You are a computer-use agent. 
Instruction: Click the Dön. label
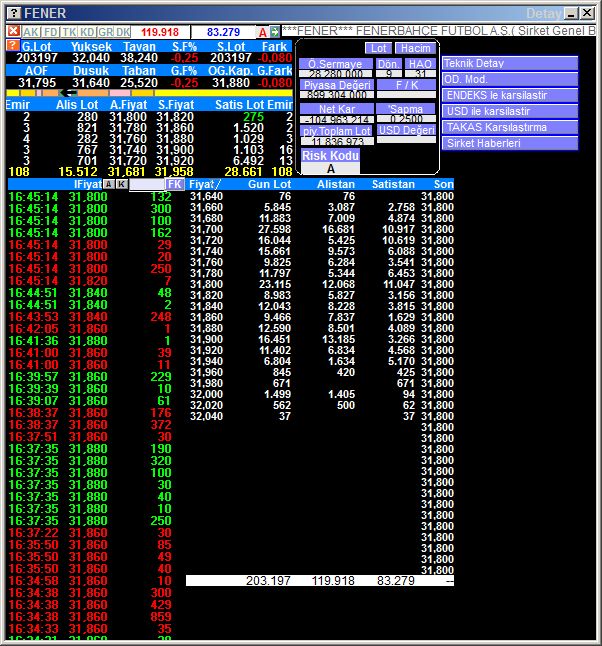point(389,64)
